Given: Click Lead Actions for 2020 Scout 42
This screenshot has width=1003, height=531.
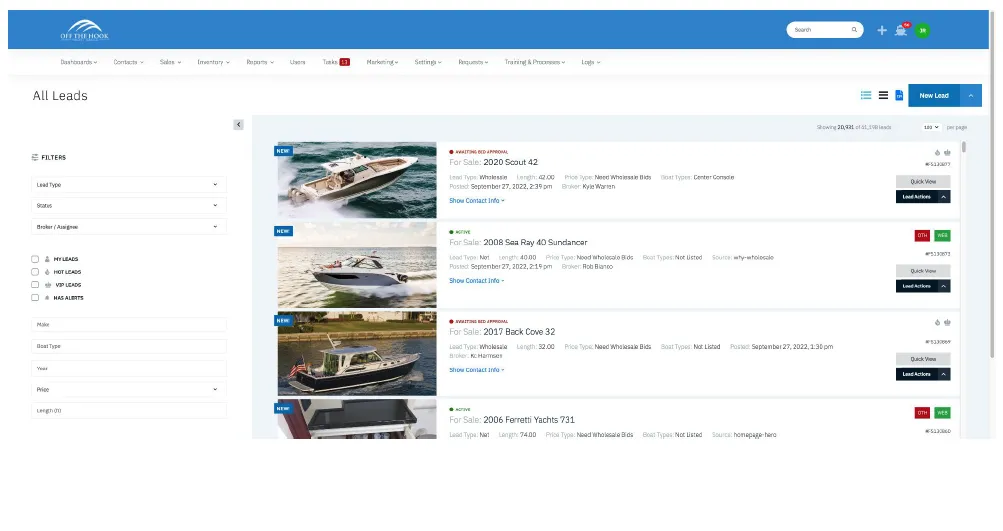Looking at the screenshot, I should [917, 197].
